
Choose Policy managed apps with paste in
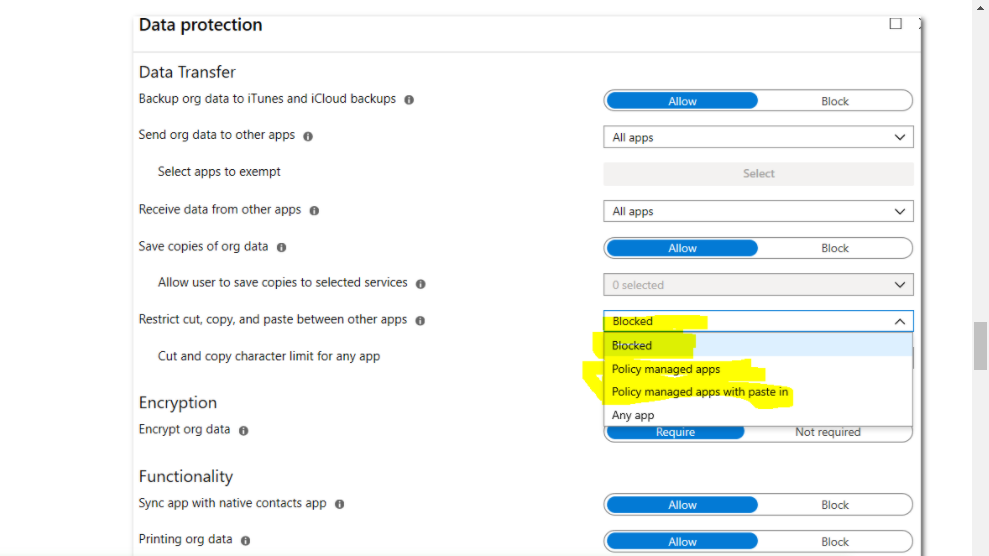[x=758, y=392]
